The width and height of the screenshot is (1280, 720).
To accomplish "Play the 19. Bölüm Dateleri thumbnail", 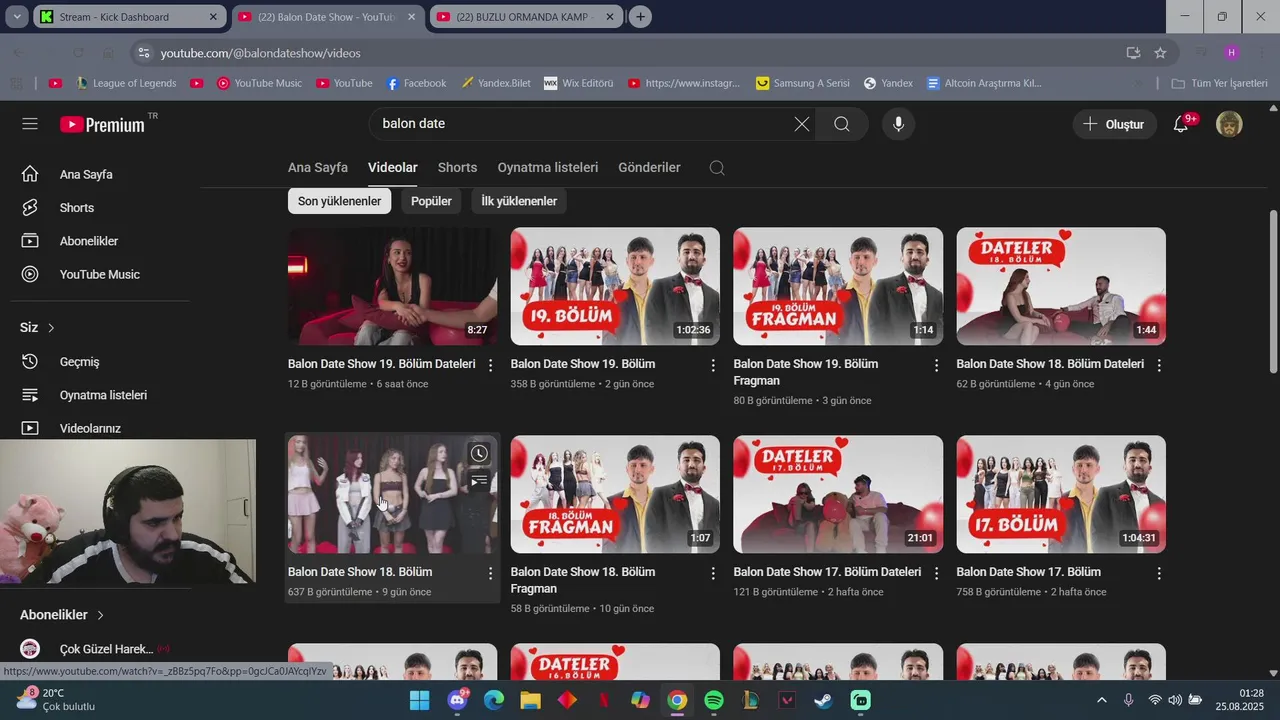I will coord(392,286).
